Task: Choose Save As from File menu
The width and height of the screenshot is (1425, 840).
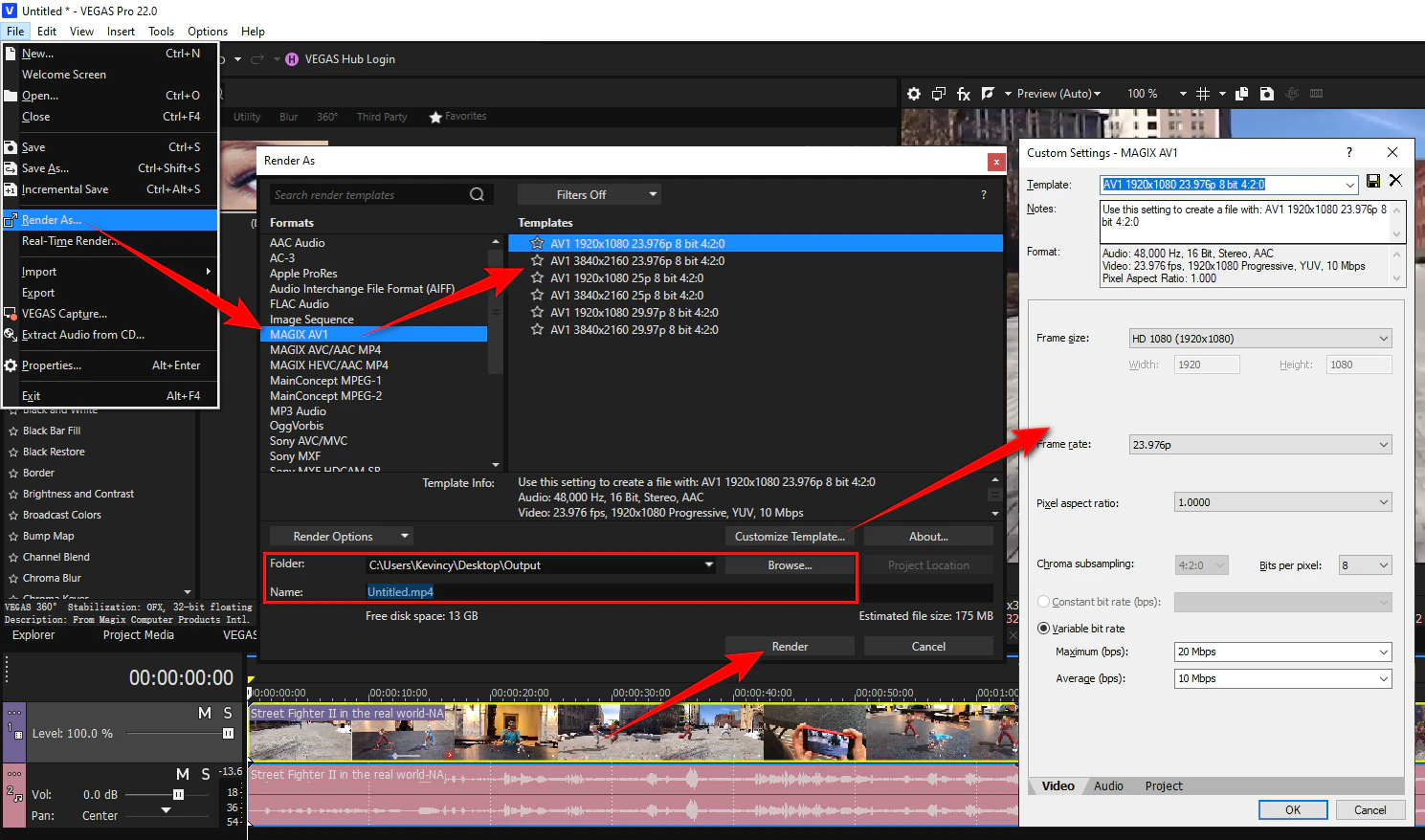Action: point(110,168)
